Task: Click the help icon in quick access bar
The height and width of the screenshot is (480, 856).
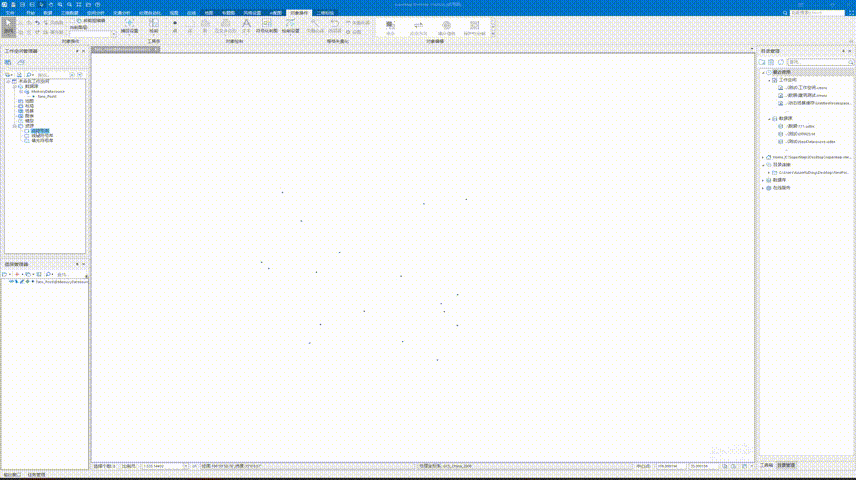Action: pos(98,4)
